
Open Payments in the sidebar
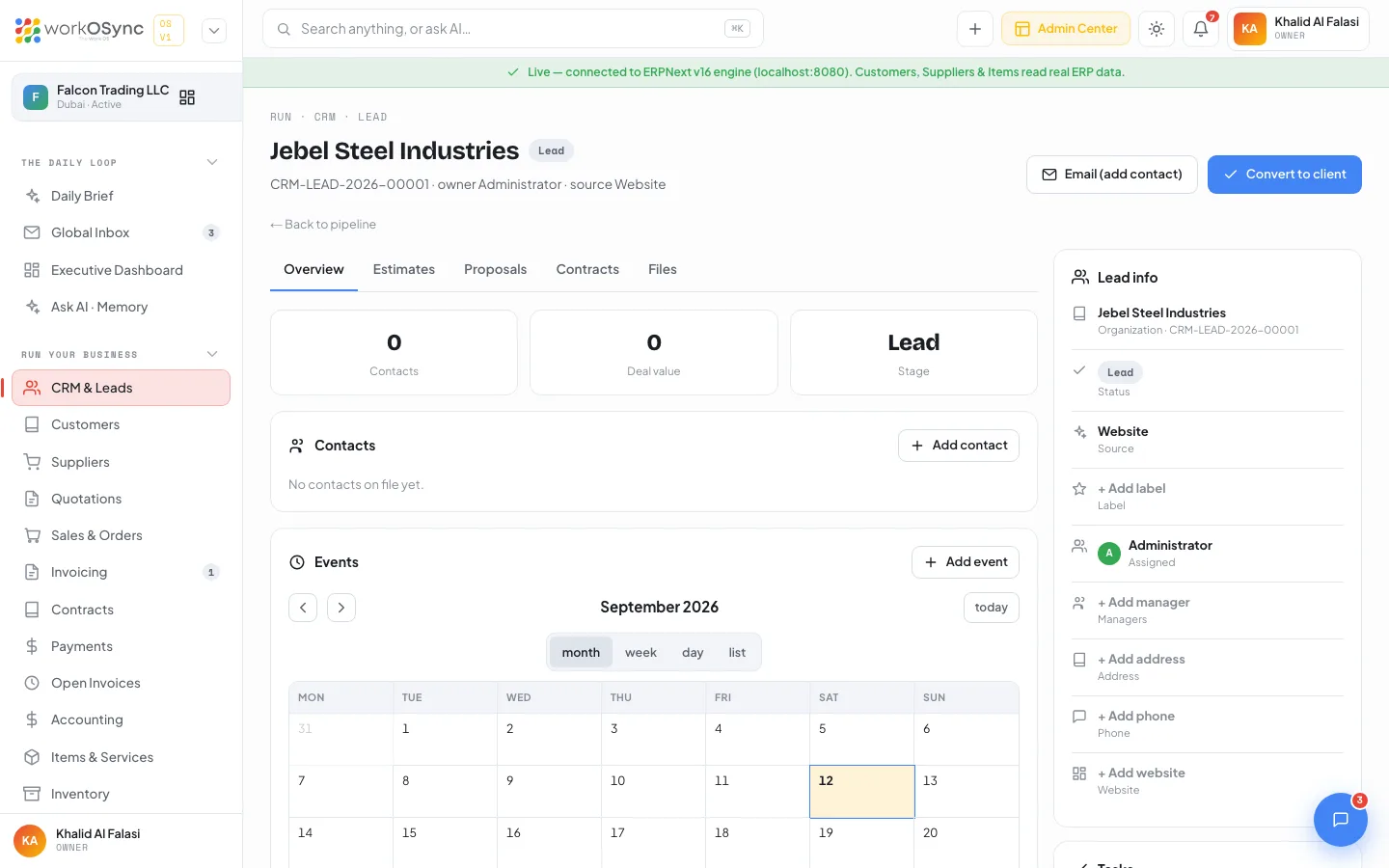[x=121, y=646]
